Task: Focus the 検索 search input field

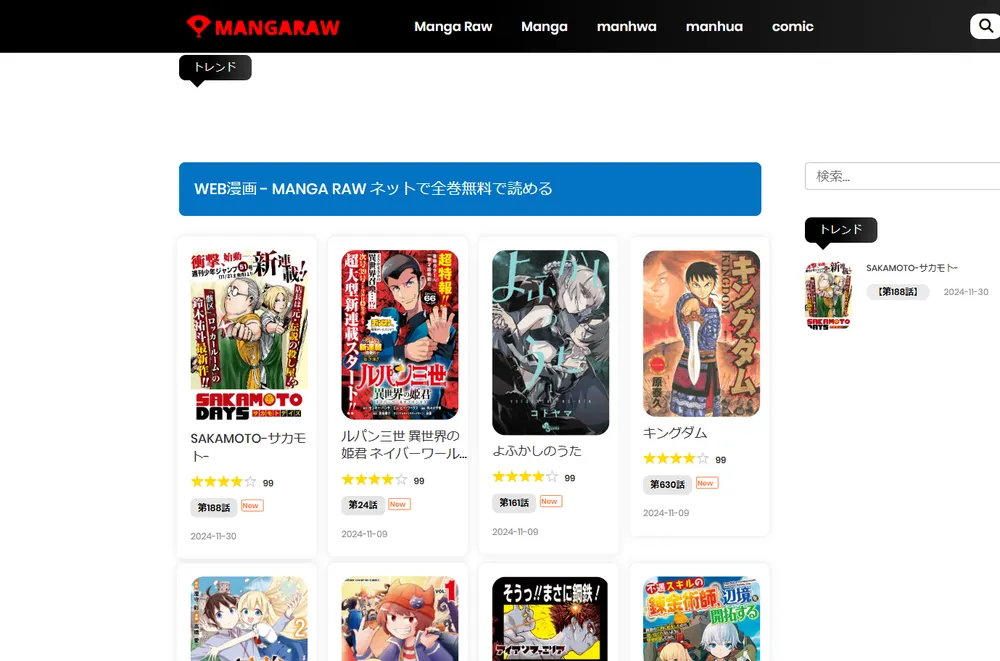Action: [902, 176]
